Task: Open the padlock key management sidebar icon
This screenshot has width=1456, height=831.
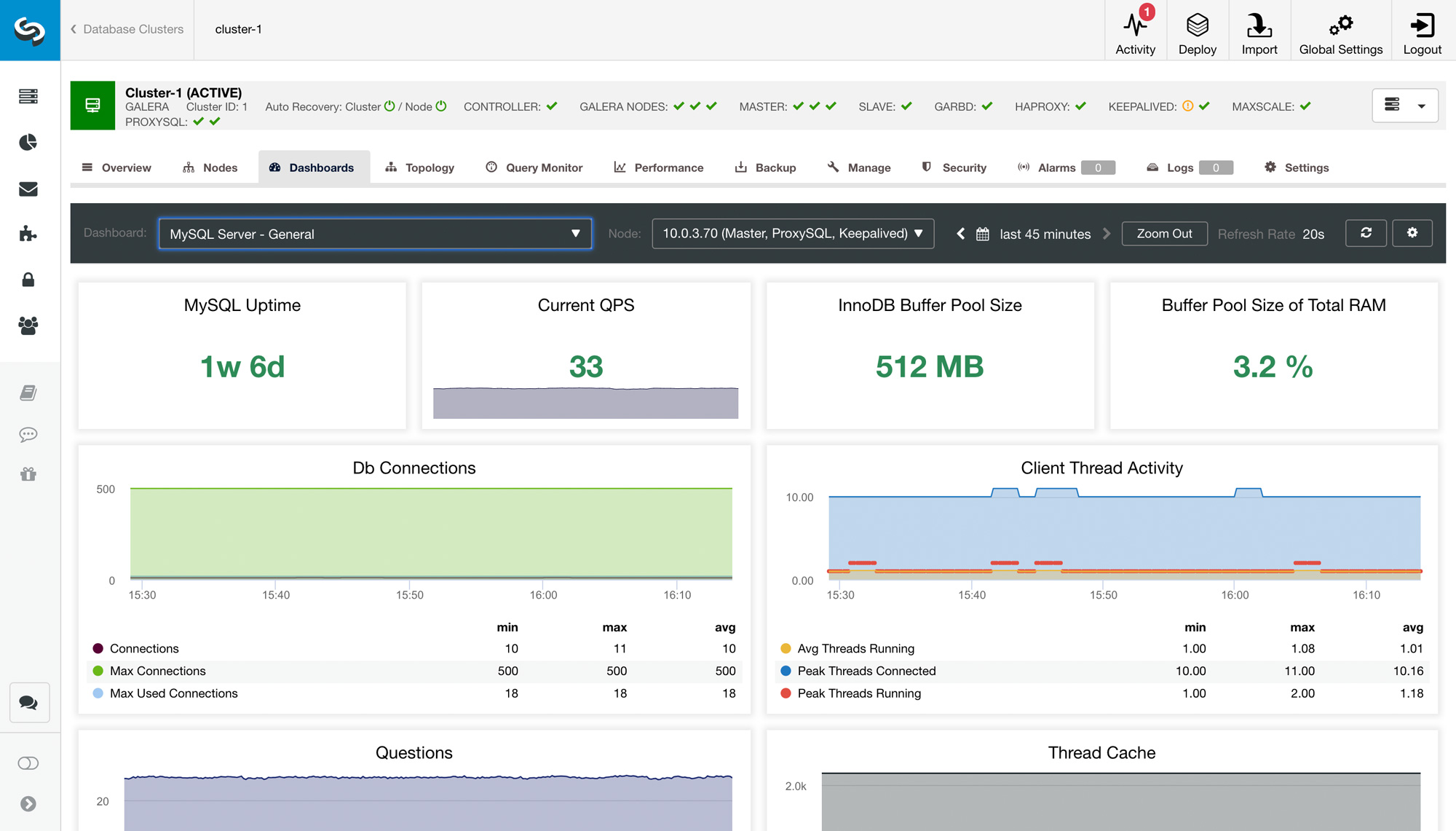Action: tap(28, 280)
